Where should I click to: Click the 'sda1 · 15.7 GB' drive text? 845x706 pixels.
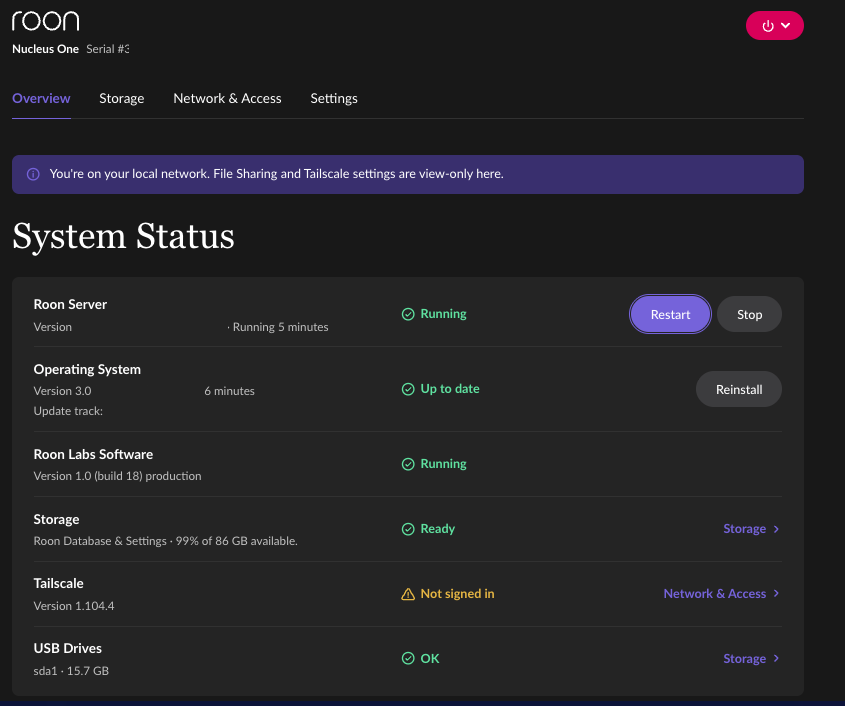(71, 671)
